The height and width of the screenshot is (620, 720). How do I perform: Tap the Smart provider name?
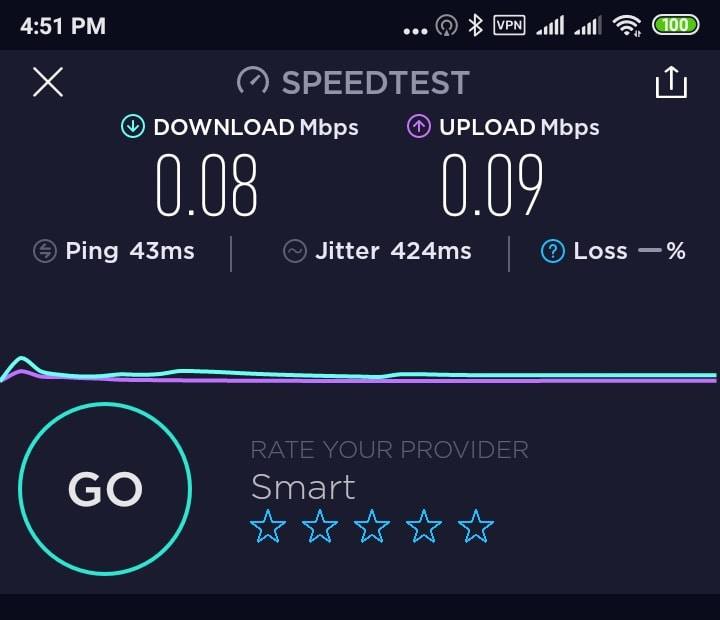(303, 487)
